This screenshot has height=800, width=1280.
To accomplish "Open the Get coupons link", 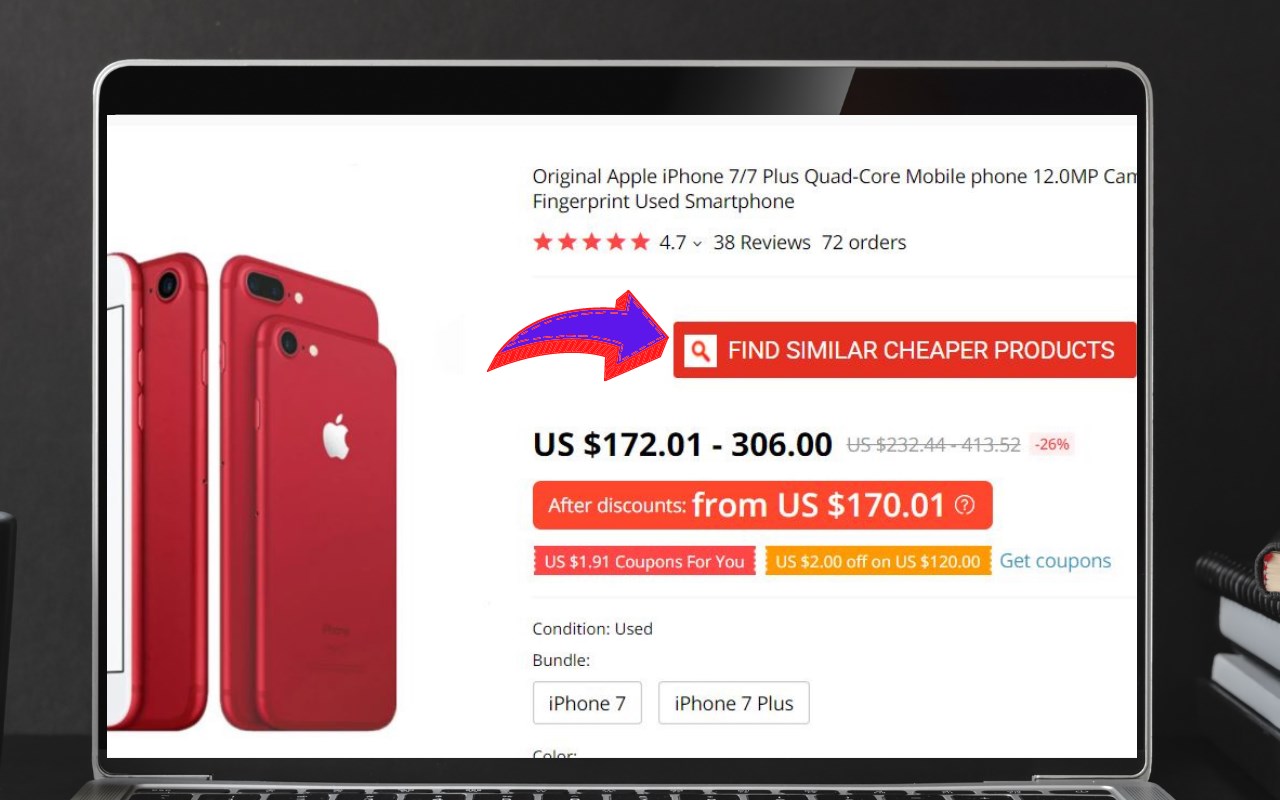I will click(1055, 561).
